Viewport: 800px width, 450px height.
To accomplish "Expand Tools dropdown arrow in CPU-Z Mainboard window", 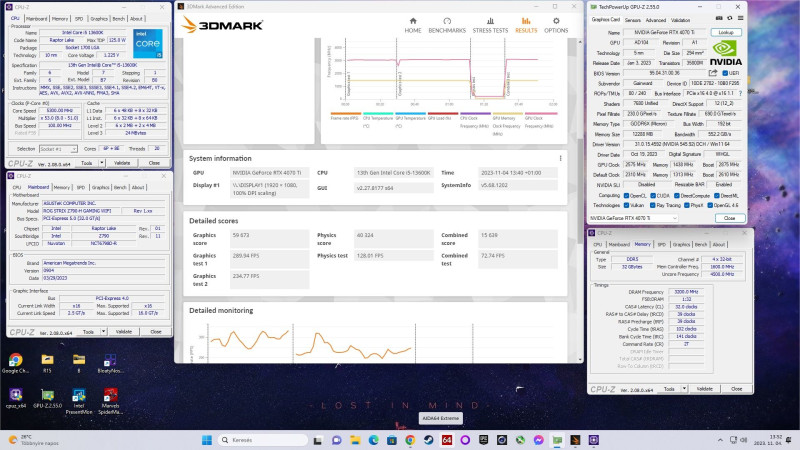I will point(104,332).
